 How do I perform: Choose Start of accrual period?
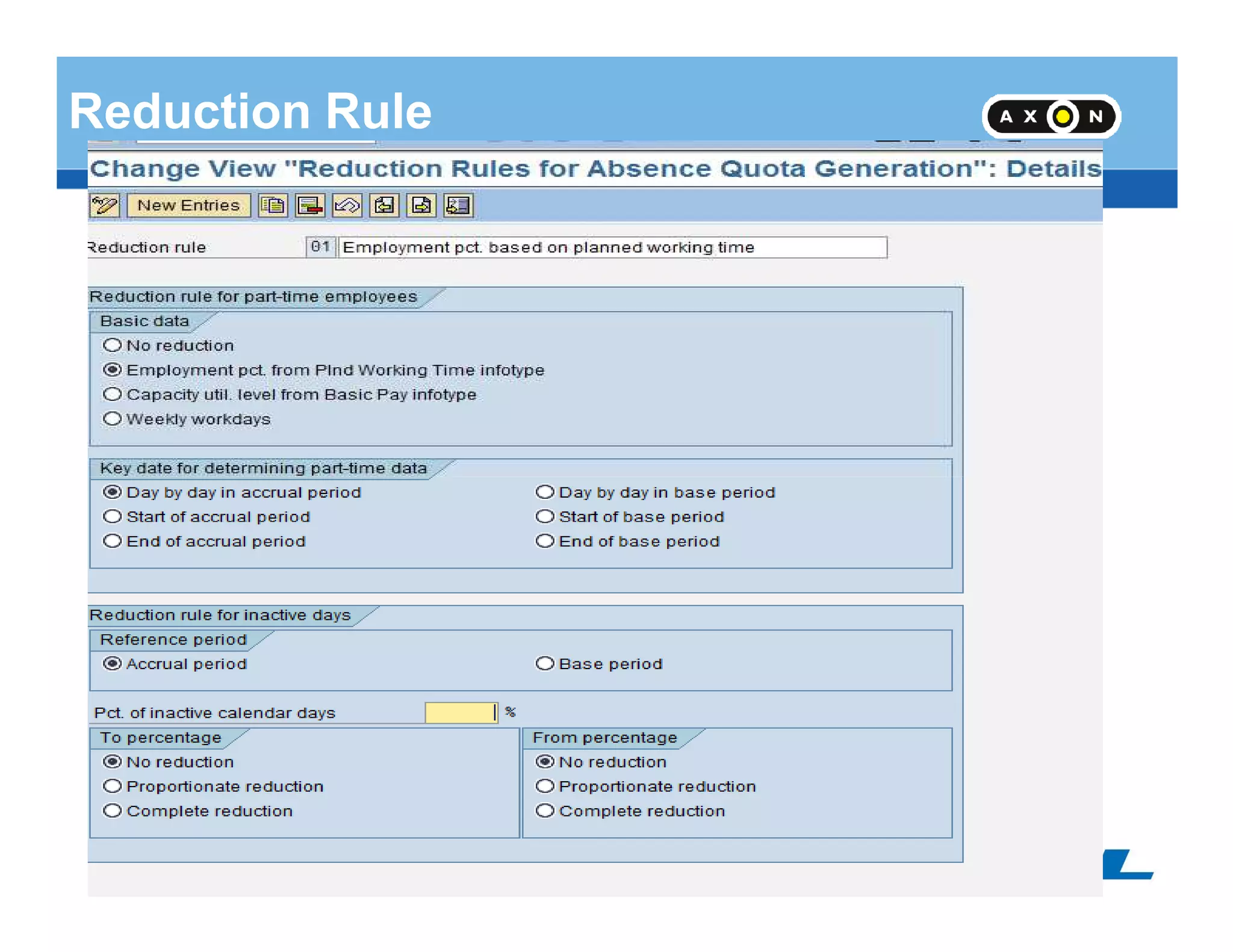click(112, 516)
